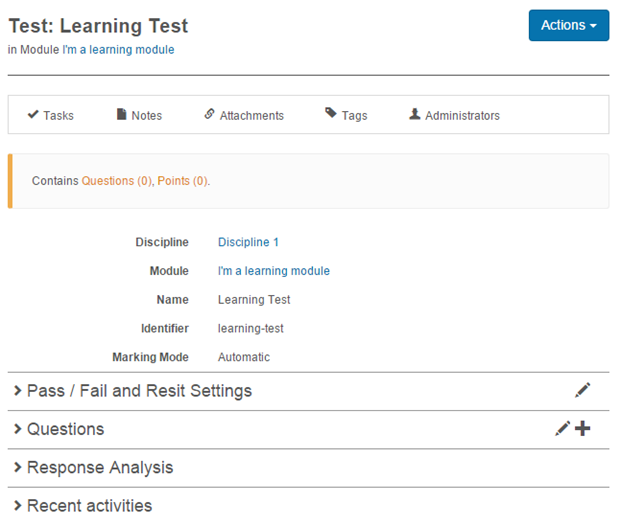Click the Questions pencil edit icon

563,429
